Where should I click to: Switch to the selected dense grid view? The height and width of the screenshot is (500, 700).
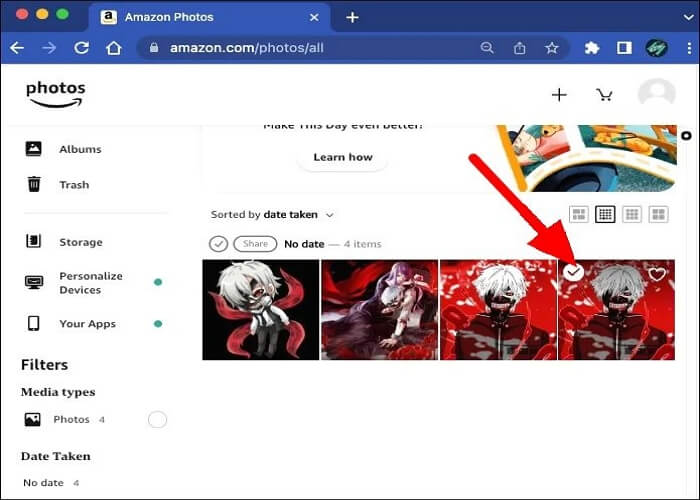pyautogui.click(x=605, y=214)
